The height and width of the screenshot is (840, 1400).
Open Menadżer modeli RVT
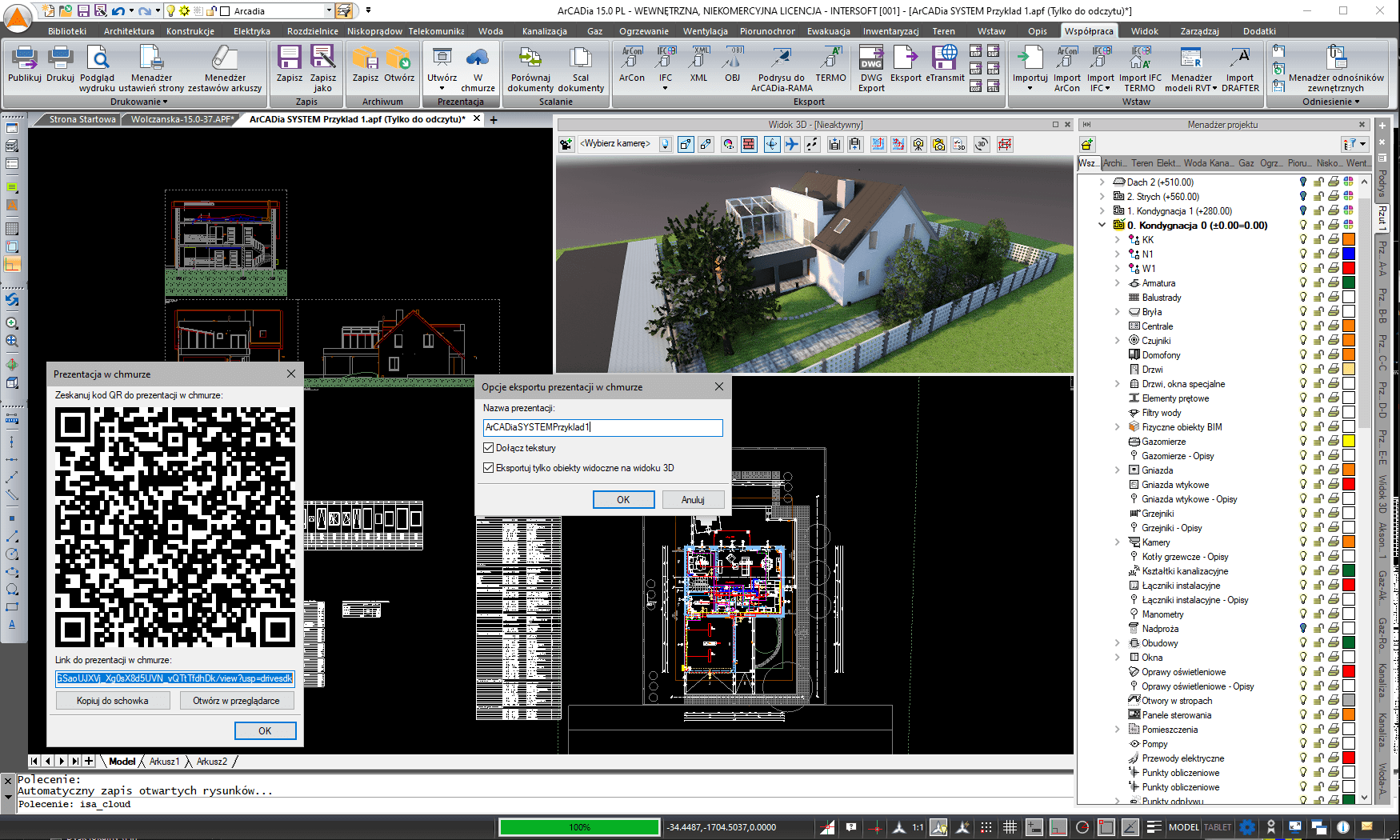coord(1191,69)
